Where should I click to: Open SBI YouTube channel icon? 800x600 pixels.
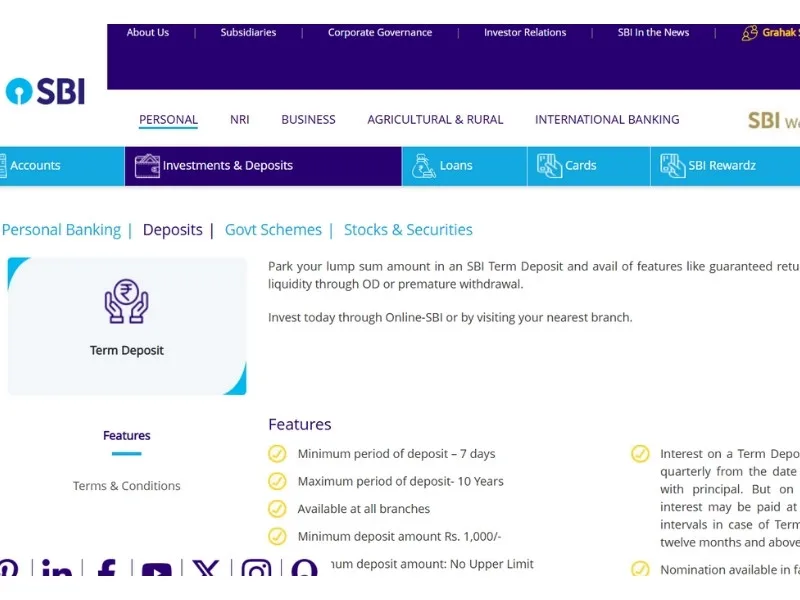click(x=156, y=569)
